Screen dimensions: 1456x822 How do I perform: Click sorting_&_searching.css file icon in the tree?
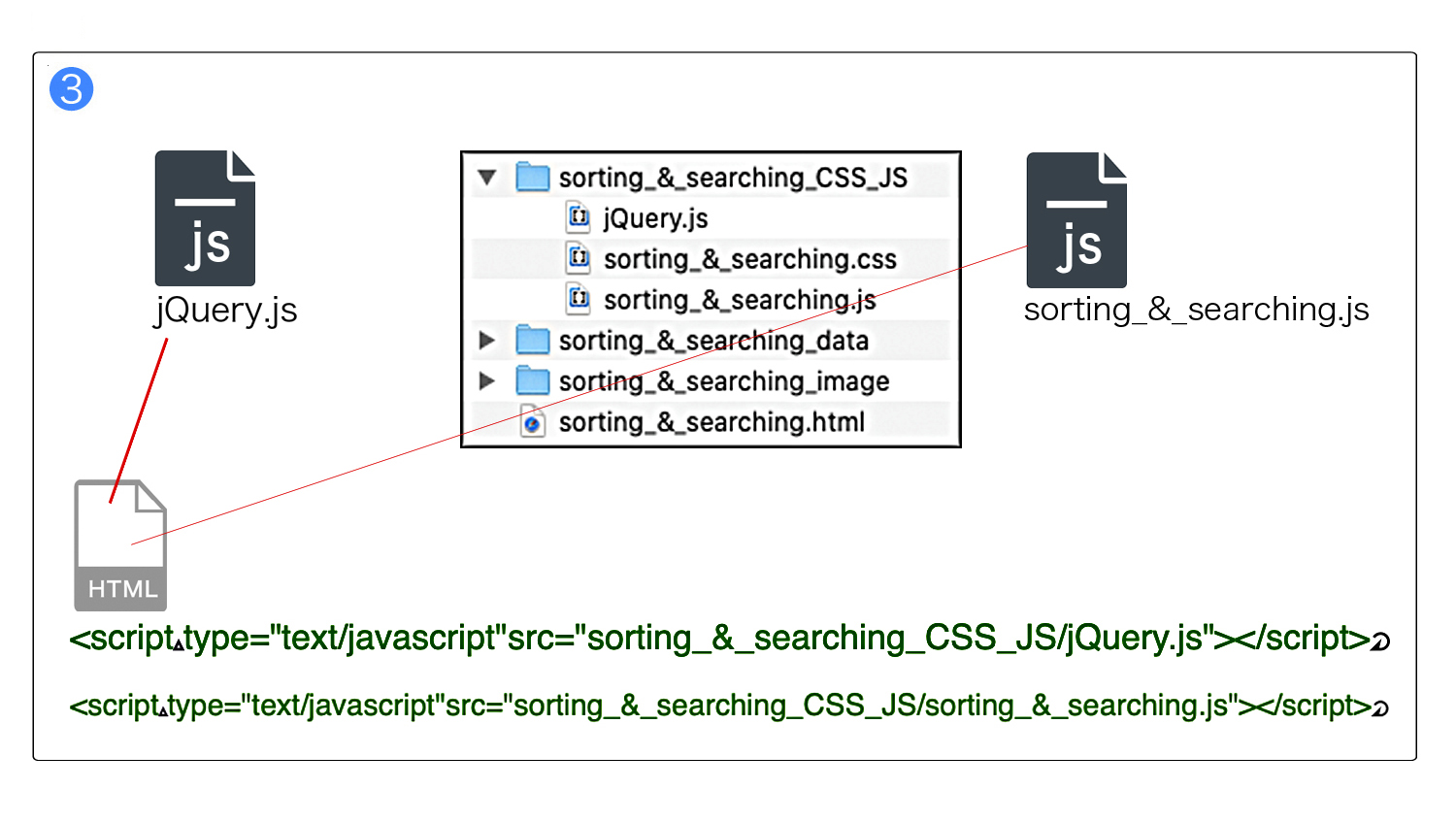tap(579, 258)
